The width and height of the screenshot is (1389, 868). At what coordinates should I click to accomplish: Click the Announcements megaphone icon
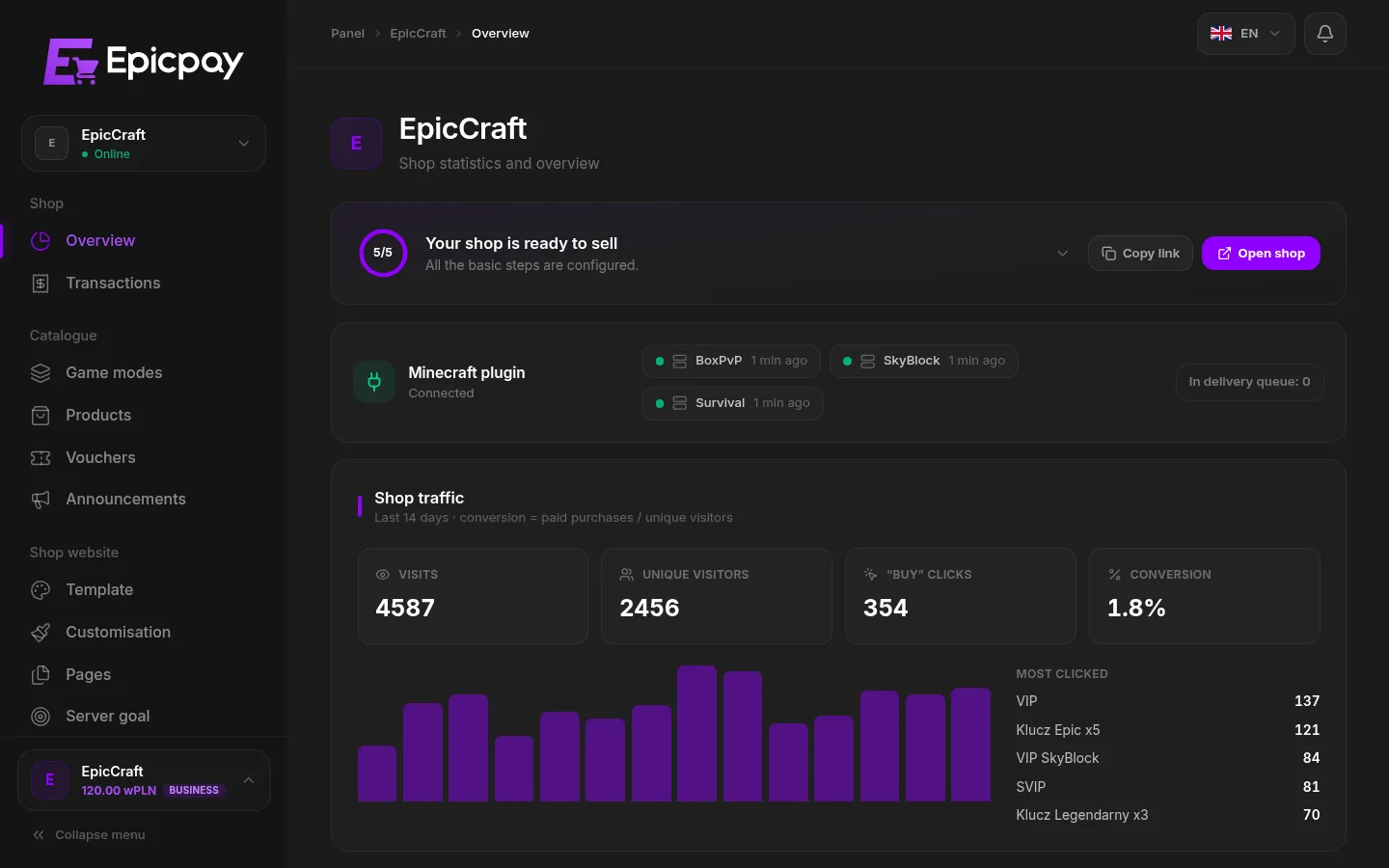pyautogui.click(x=41, y=500)
